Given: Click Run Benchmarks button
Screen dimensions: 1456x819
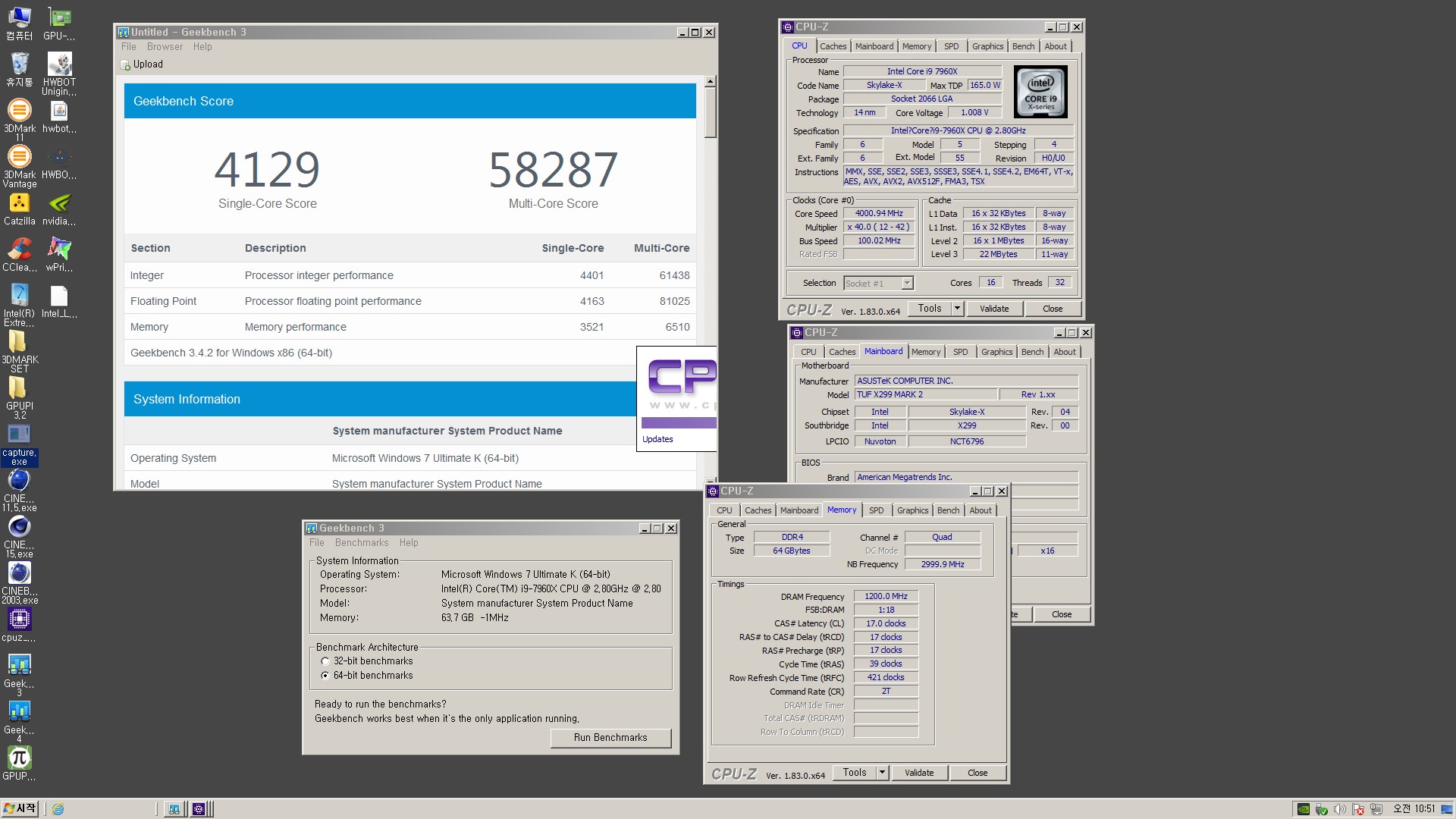Looking at the screenshot, I should click(610, 738).
